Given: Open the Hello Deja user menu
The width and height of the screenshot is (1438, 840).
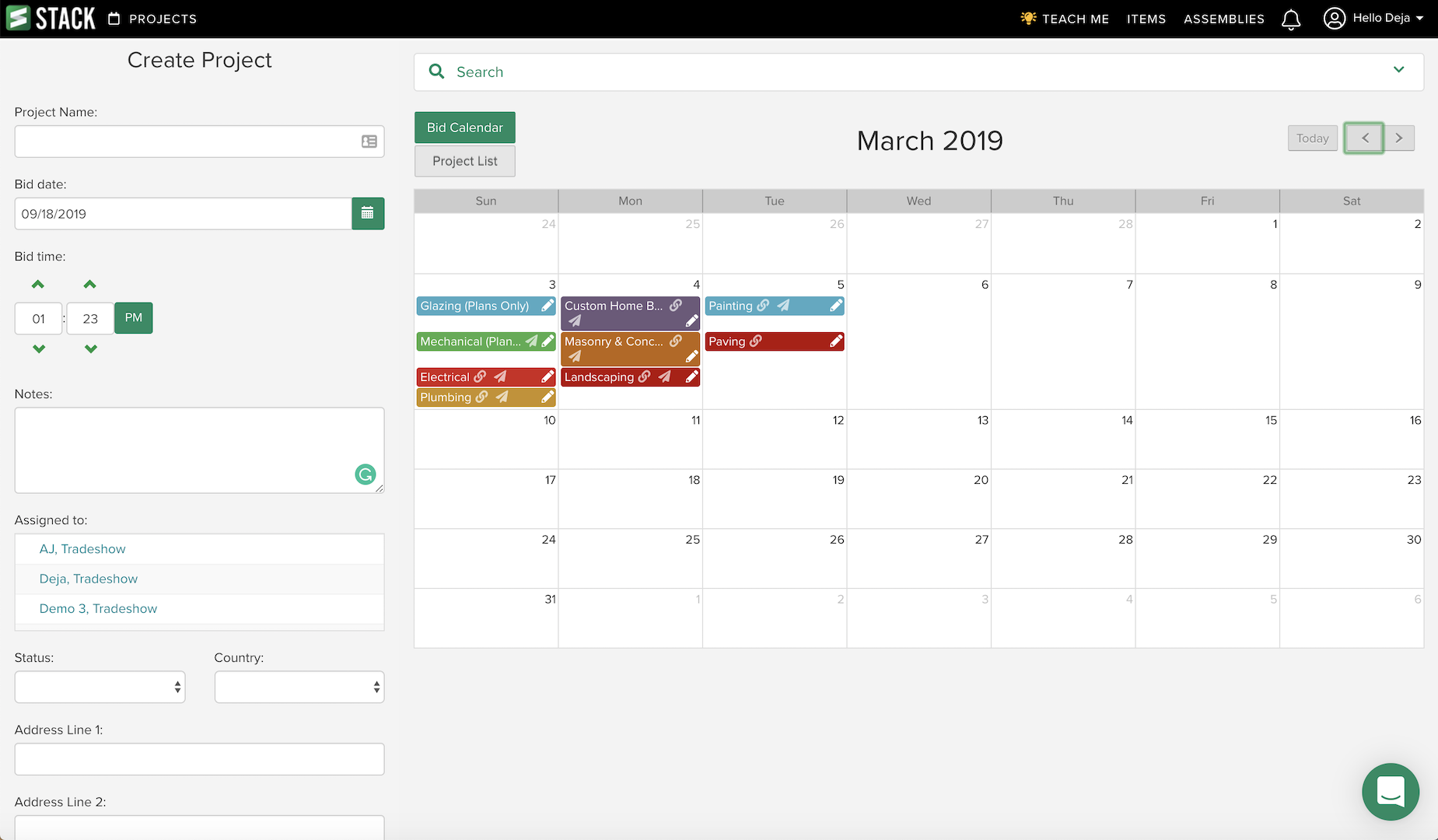Looking at the screenshot, I should pyautogui.click(x=1373, y=19).
